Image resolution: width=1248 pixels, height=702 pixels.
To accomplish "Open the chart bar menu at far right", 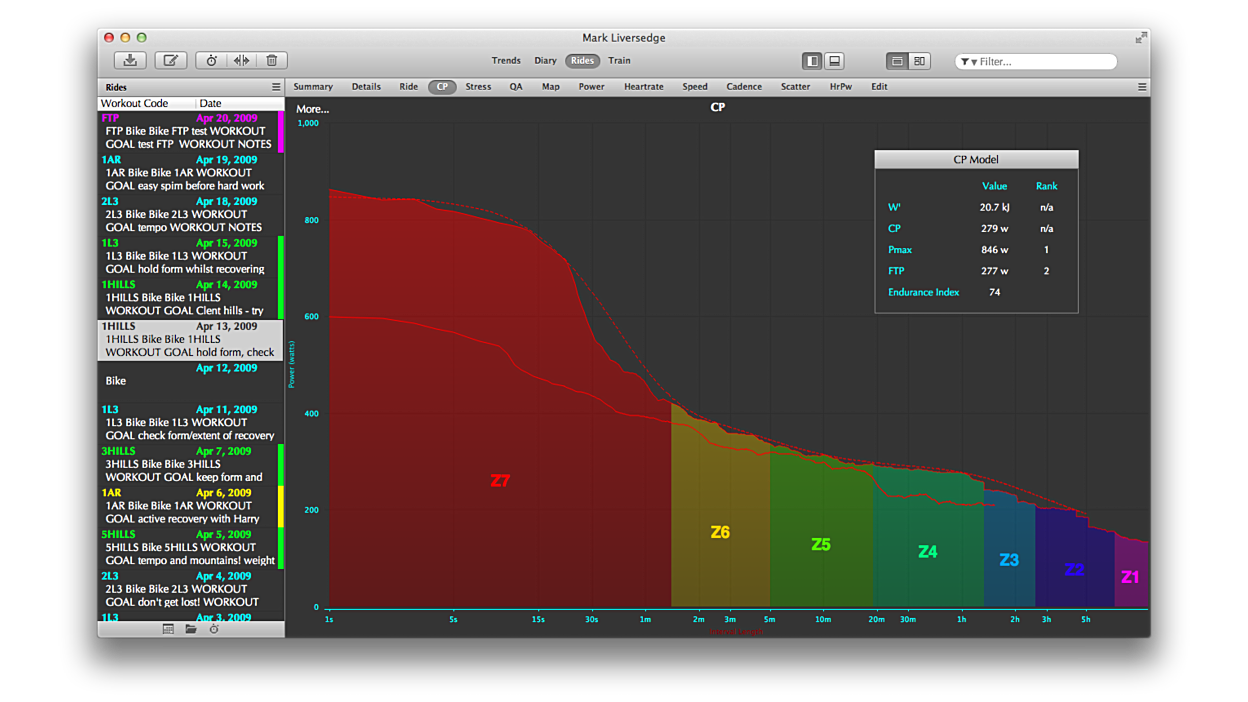I will (1142, 87).
